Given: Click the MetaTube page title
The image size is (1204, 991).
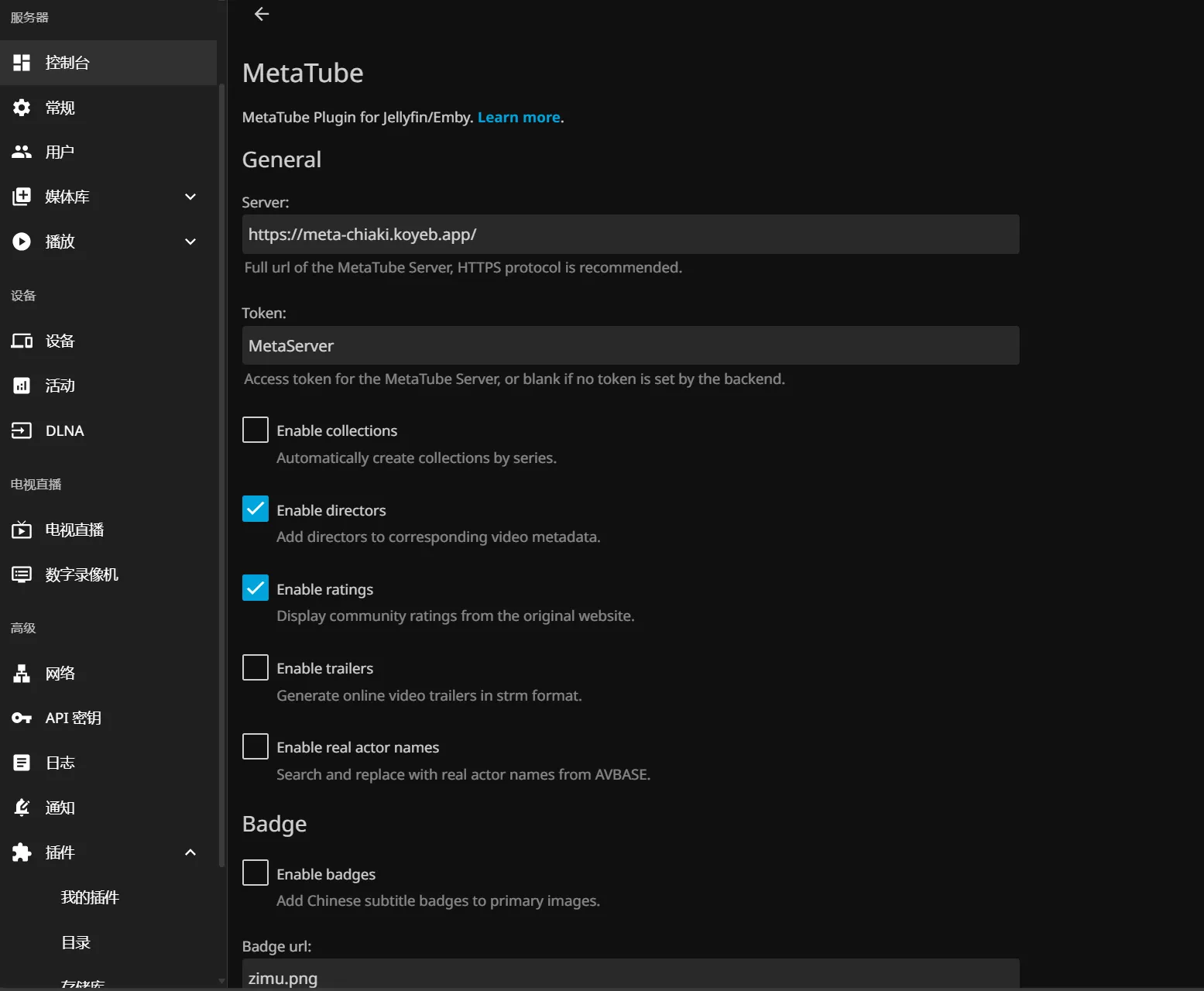Looking at the screenshot, I should 303,73.
